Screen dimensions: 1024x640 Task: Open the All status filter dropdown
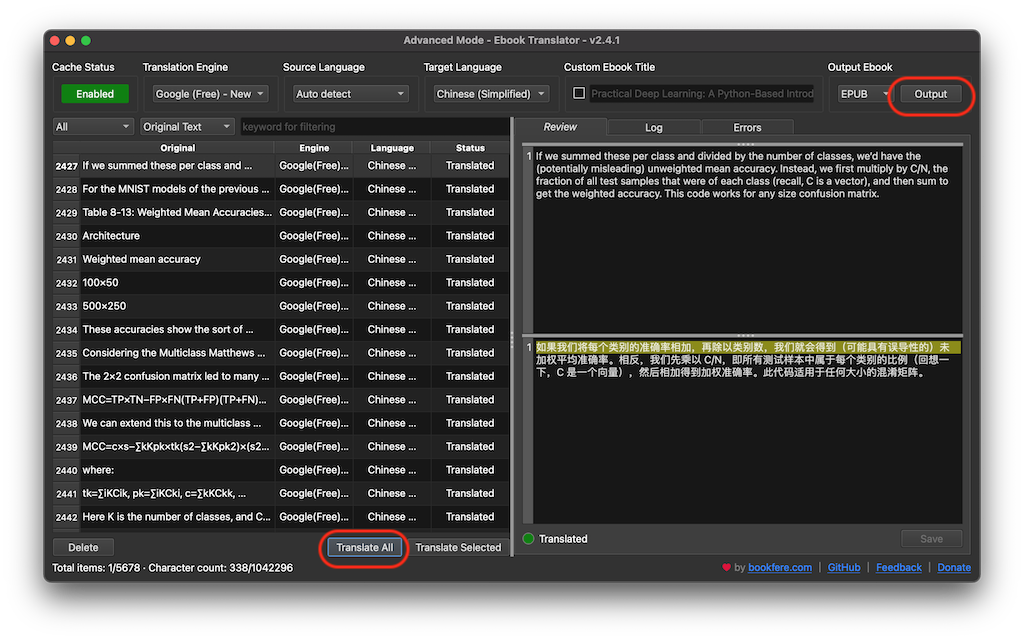point(93,126)
